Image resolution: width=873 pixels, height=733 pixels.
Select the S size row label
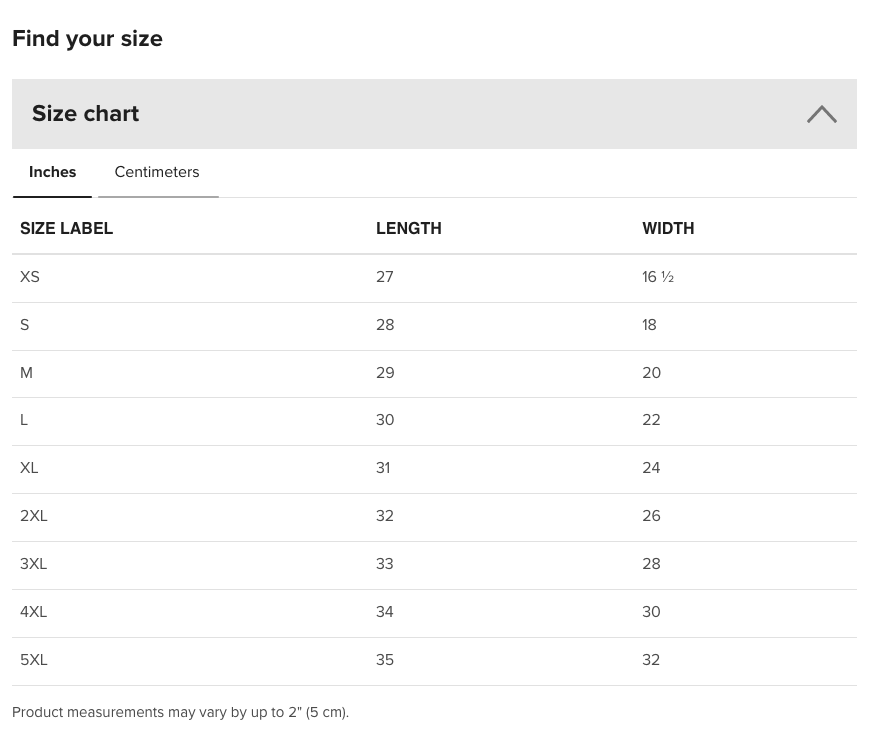coord(24,324)
